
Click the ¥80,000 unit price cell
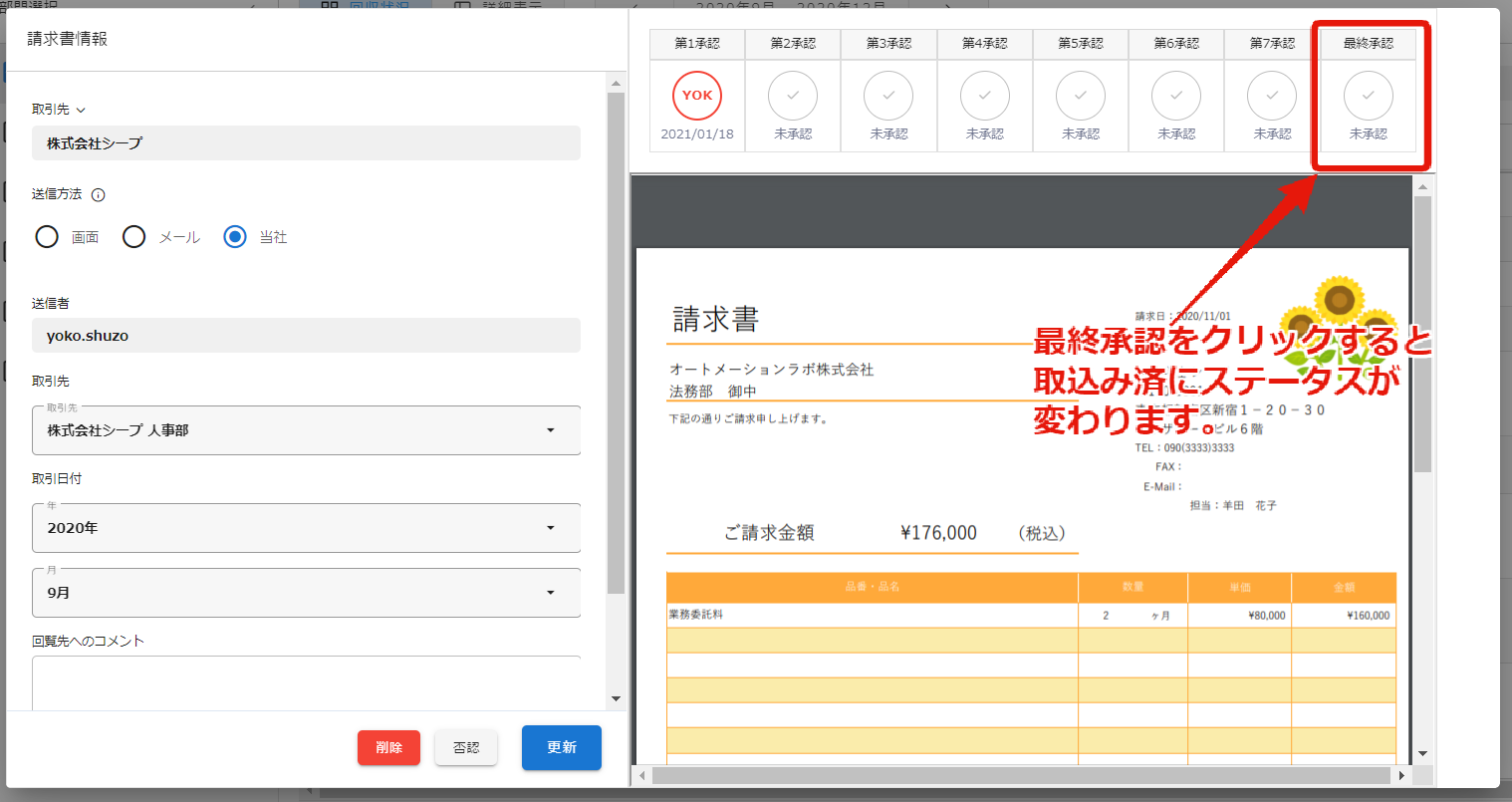[x=1266, y=616]
